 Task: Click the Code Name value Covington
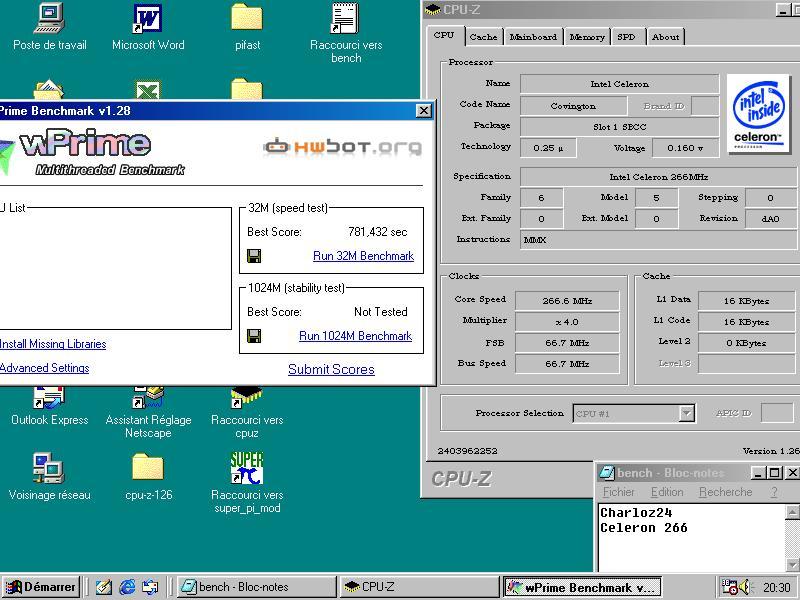point(573,106)
